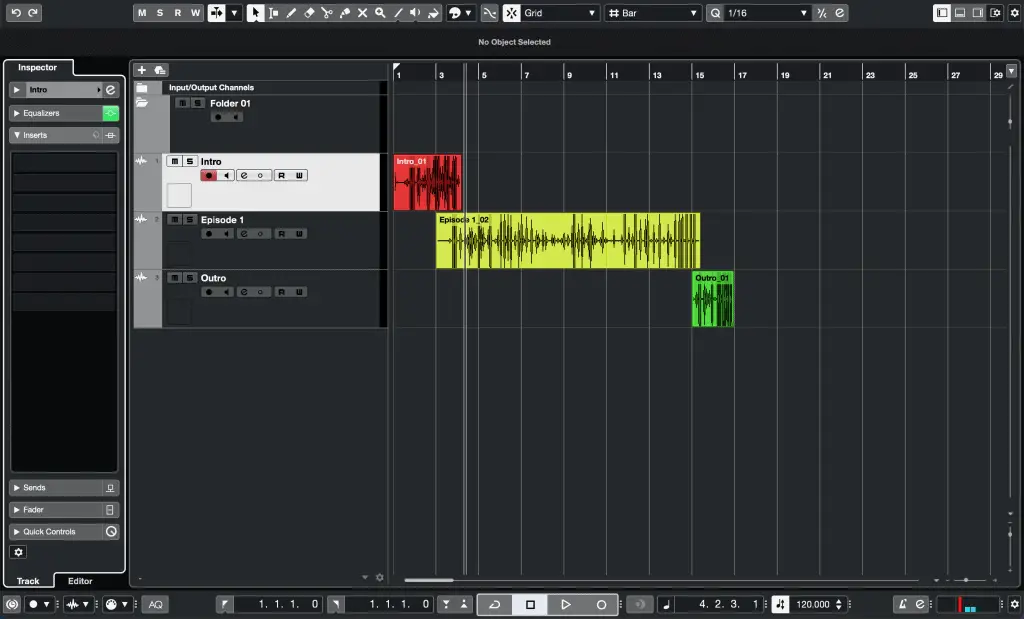Click the Apply Quantize Q icon
Screen dimensions: 1024x619
click(x=715, y=12)
